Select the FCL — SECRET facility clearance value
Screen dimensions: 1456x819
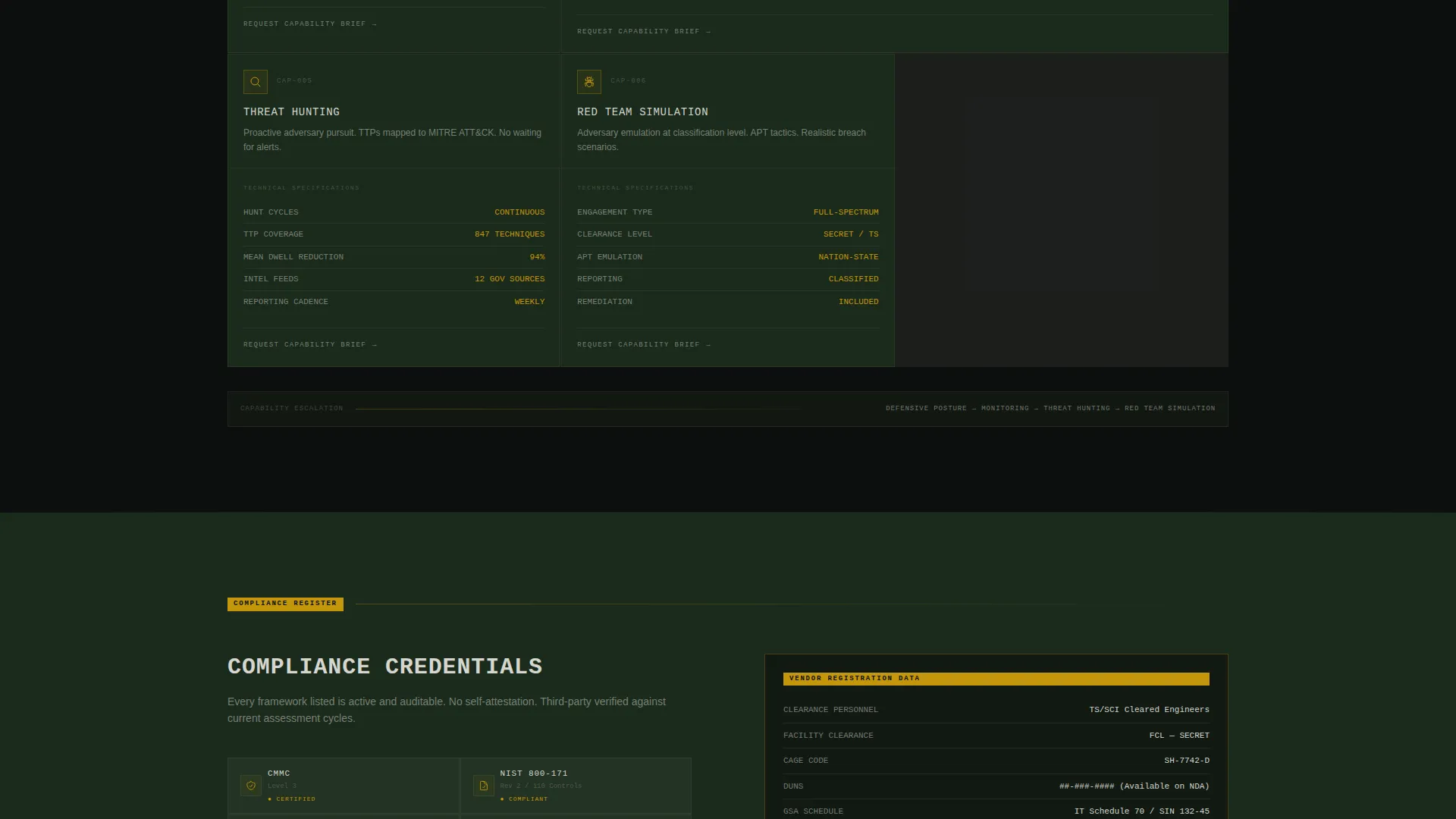pos(1179,736)
